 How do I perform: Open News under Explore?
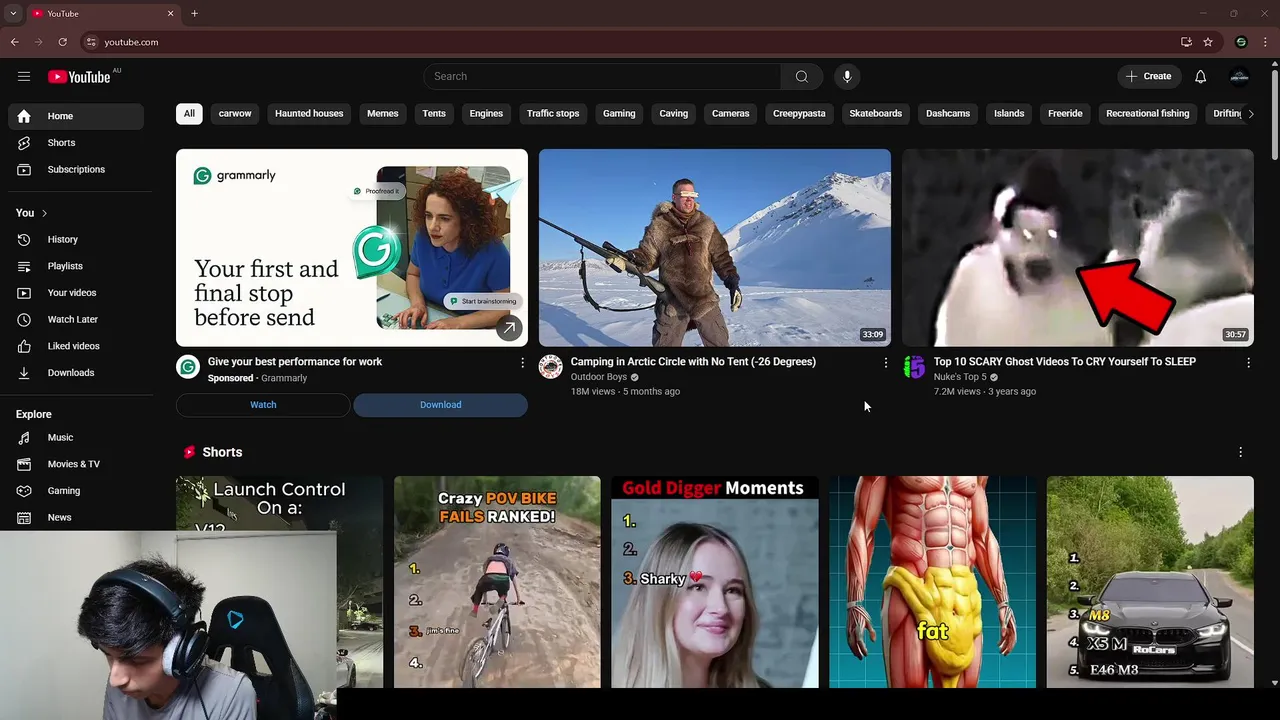point(76,517)
